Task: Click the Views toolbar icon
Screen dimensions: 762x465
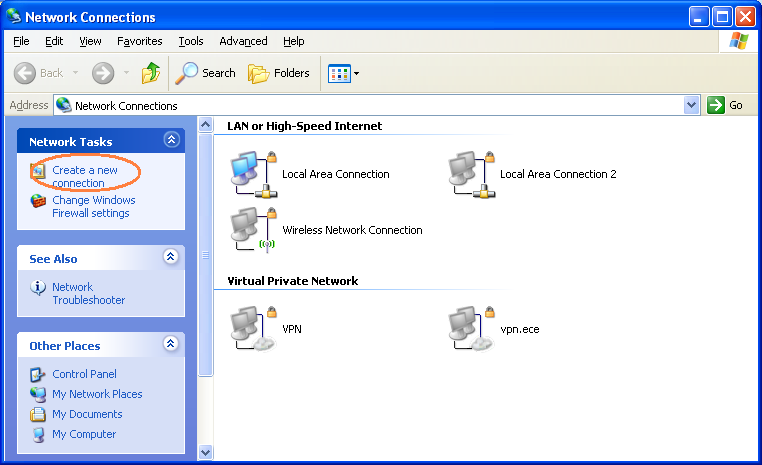Action: [339, 73]
